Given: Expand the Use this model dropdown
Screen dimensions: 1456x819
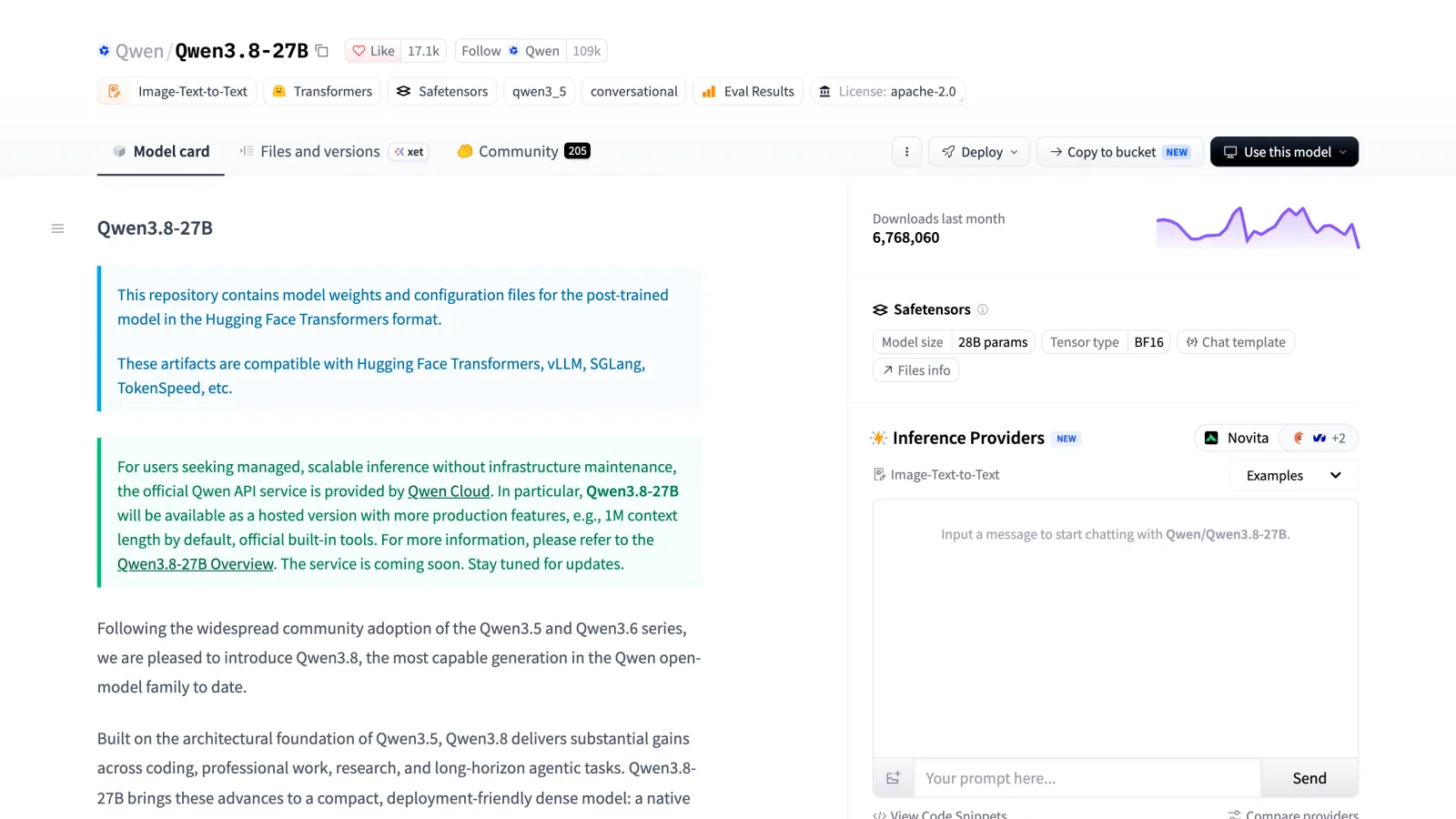Looking at the screenshot, I should [1284, 152].
